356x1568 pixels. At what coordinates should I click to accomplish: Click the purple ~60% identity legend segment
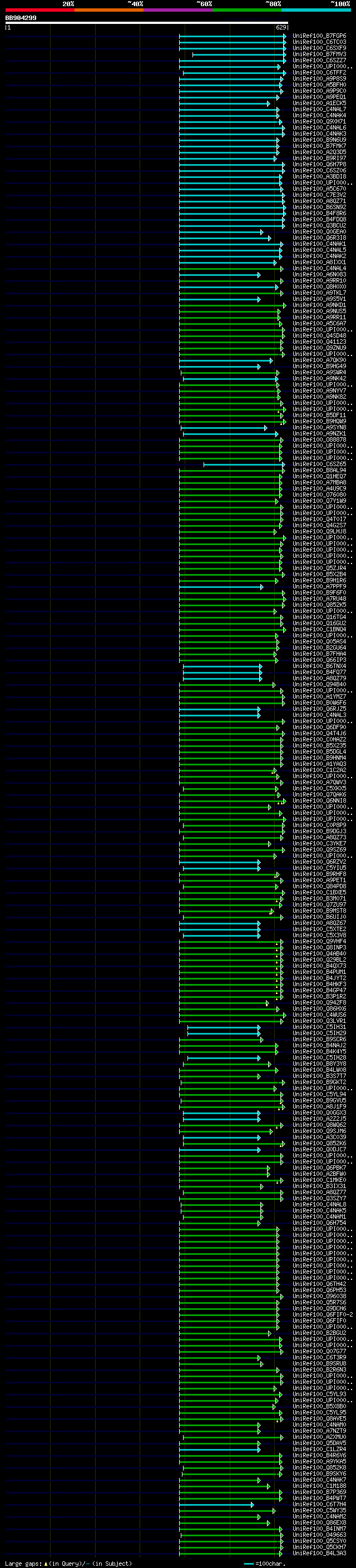179,10
